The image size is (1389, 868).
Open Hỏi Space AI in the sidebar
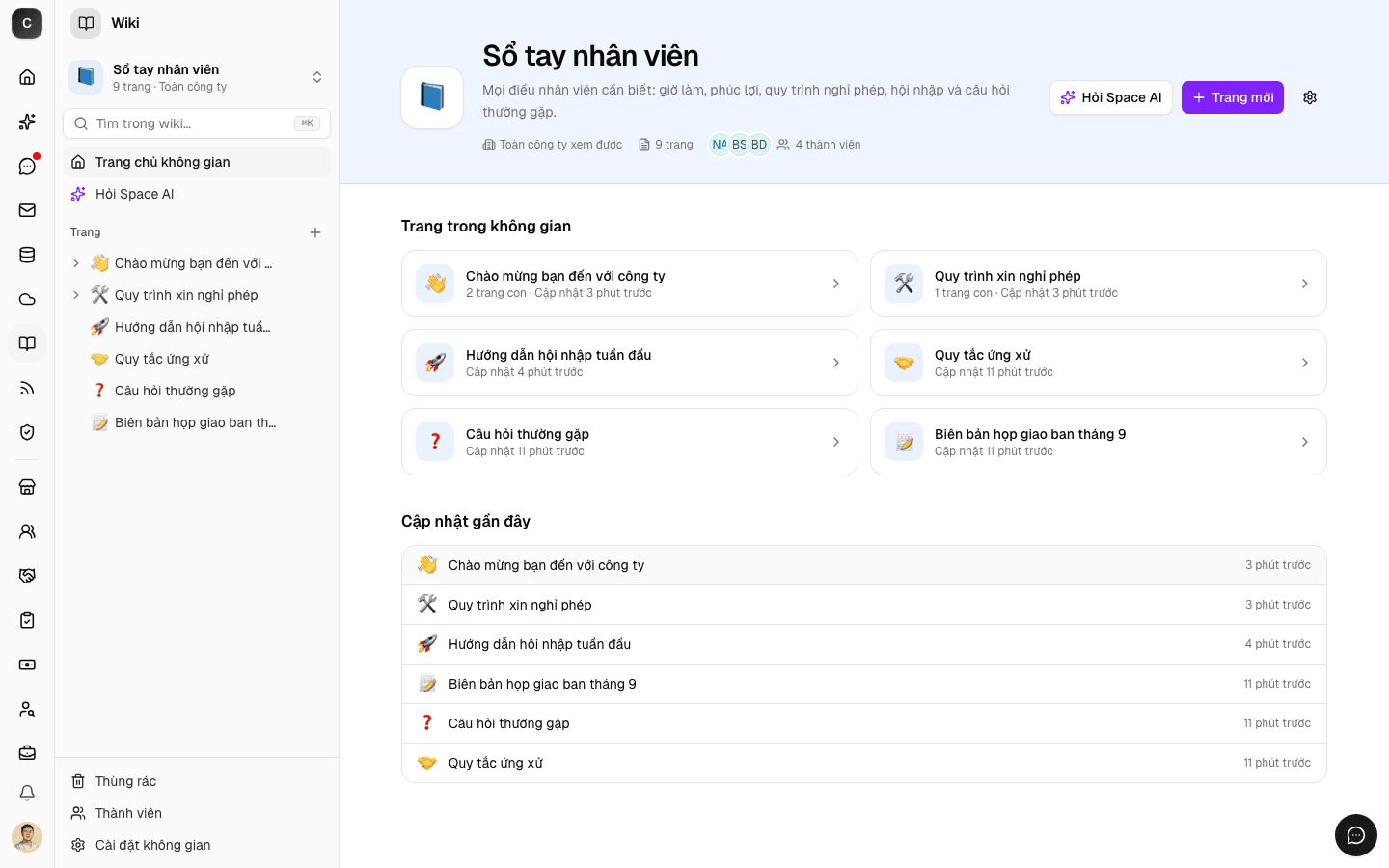tap(197, 194)
